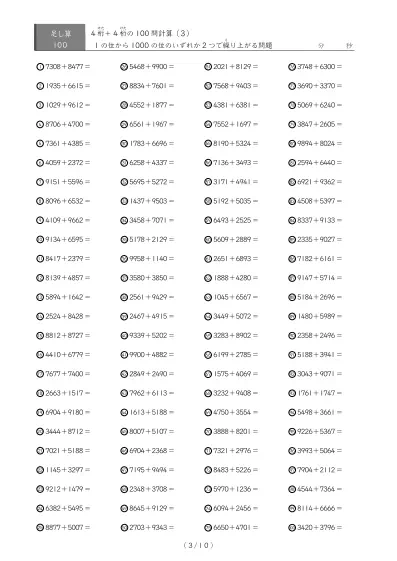Click the circled number beside 8877+5007
The image size is (397, 561).
40,527
